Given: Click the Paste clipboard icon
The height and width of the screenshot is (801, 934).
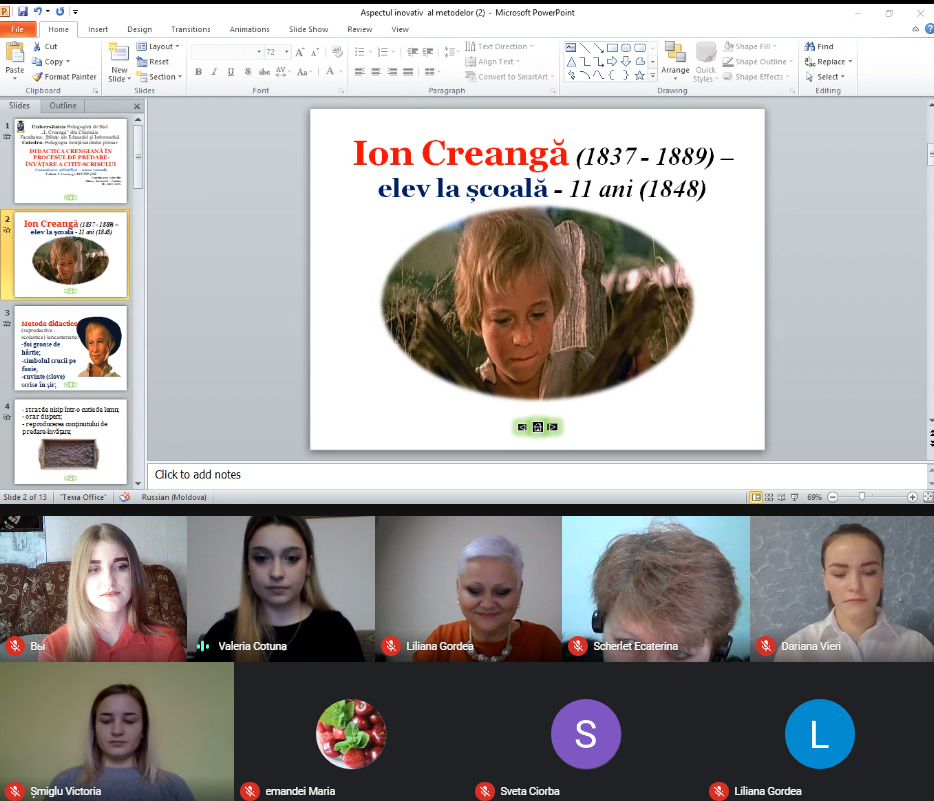Looking at the screenshot, I should pyautogui.click(x=14, y=53).
